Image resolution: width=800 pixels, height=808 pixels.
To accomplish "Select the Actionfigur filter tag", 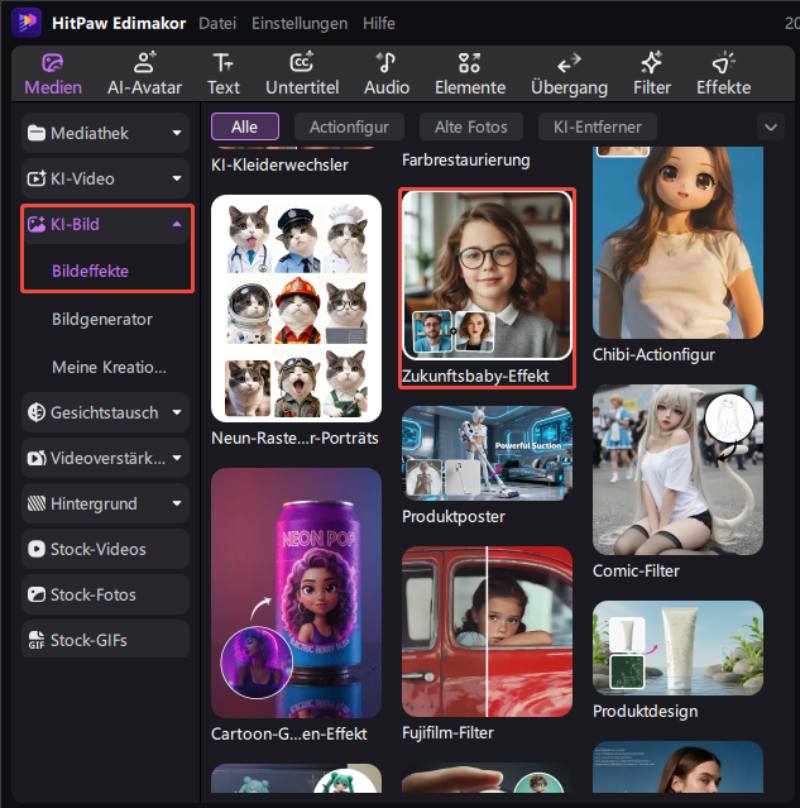I will click(x=348, y=127).
